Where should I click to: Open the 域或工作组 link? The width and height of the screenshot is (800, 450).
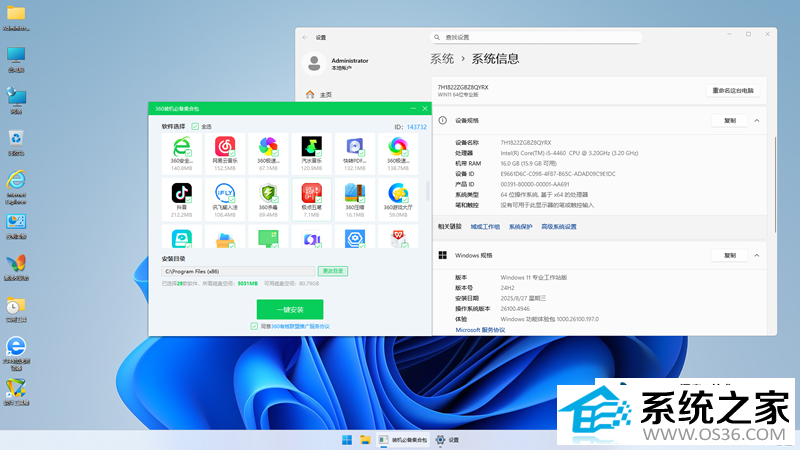point(485,227)
